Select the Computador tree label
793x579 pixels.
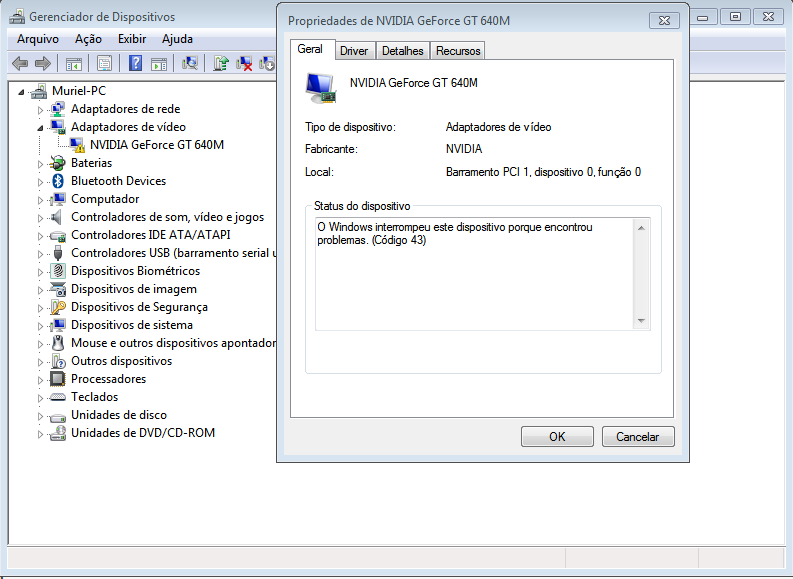(x=105, y=199)
